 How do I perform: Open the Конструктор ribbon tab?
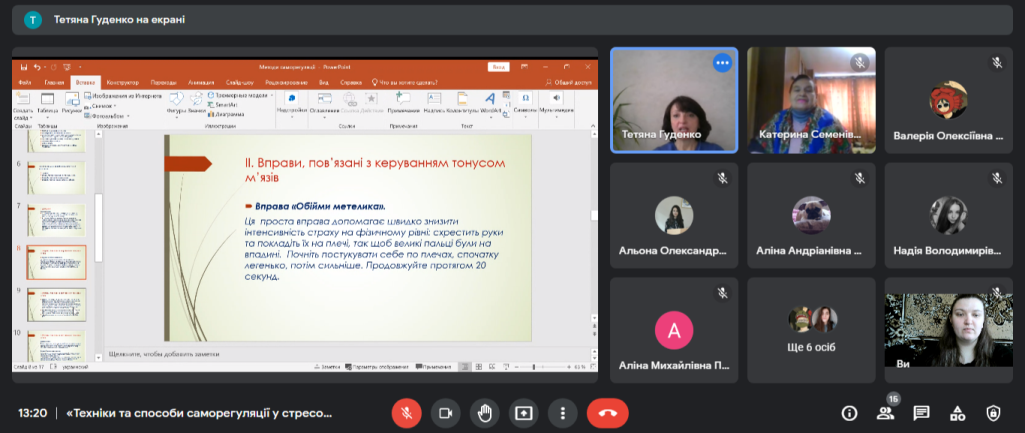coord(122,82)
